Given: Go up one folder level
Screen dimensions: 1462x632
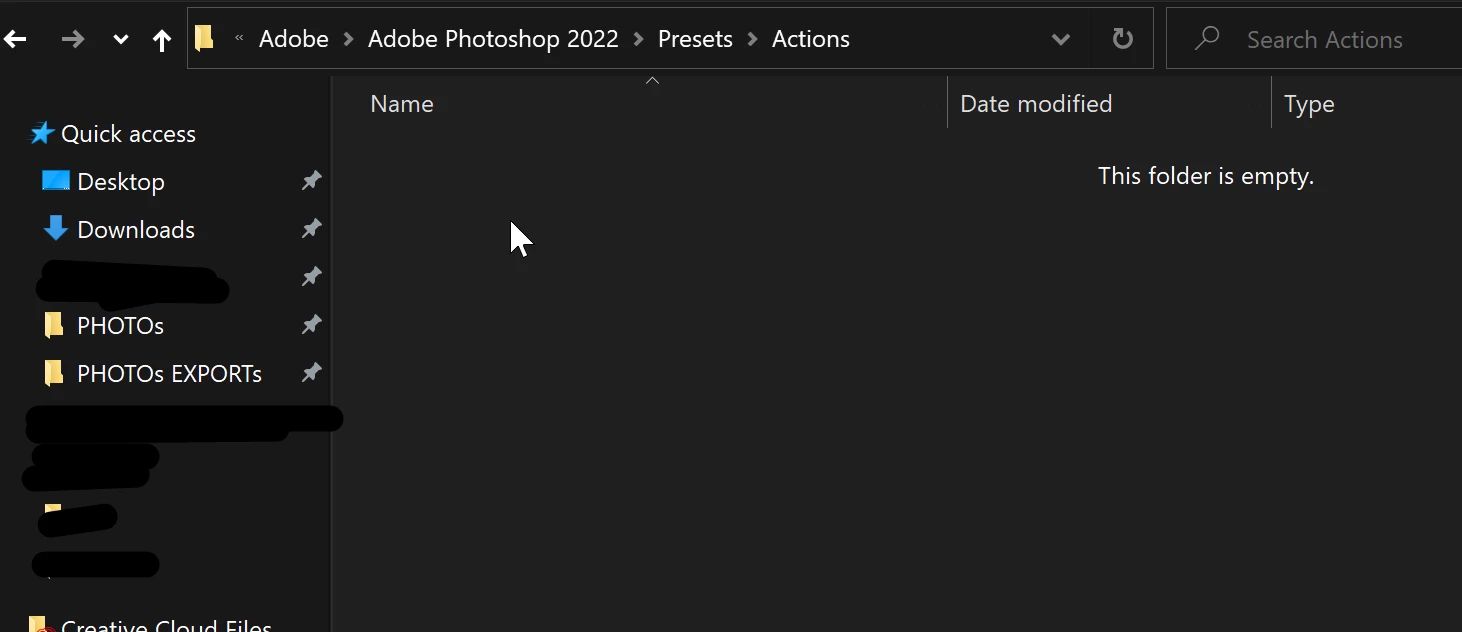Looking at the screenshot, I should pos(162,39).
